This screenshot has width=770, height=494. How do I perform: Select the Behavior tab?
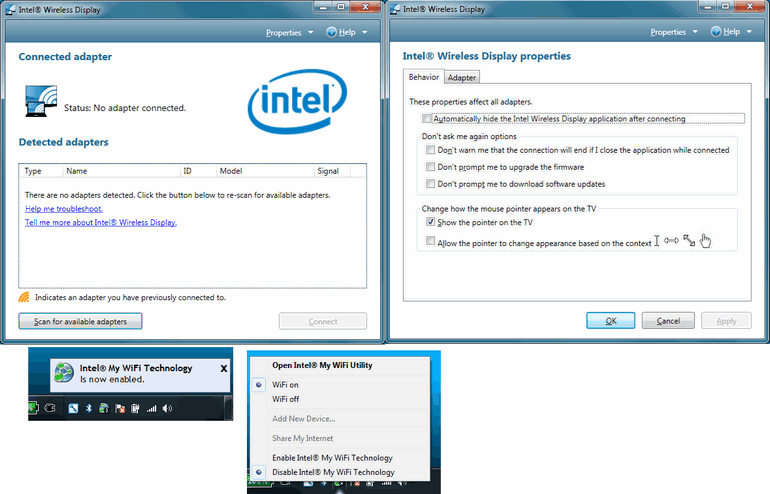(424, 77)
